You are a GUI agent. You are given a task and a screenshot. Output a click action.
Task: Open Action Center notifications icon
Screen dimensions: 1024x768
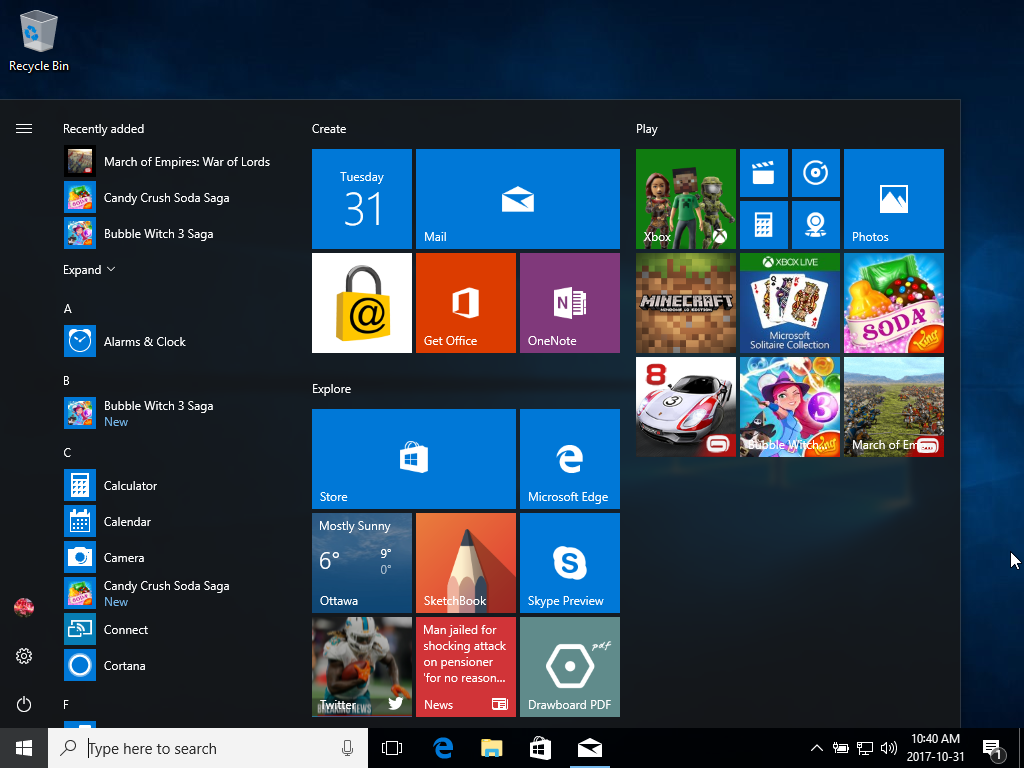993,750
